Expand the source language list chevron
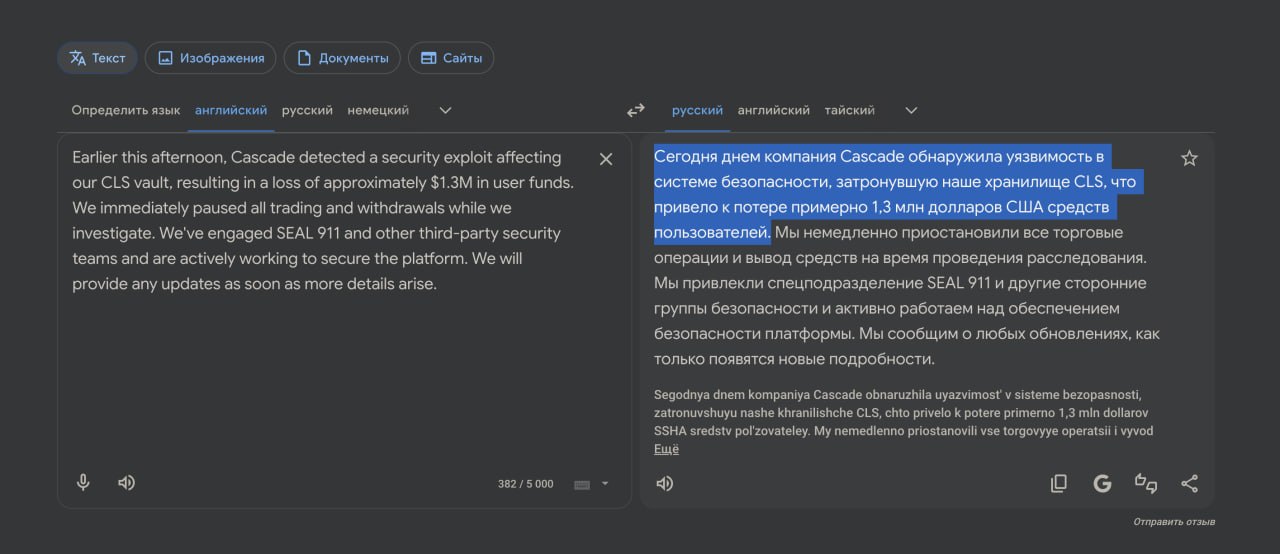1280x554 pixels. (x=446, y=110)
